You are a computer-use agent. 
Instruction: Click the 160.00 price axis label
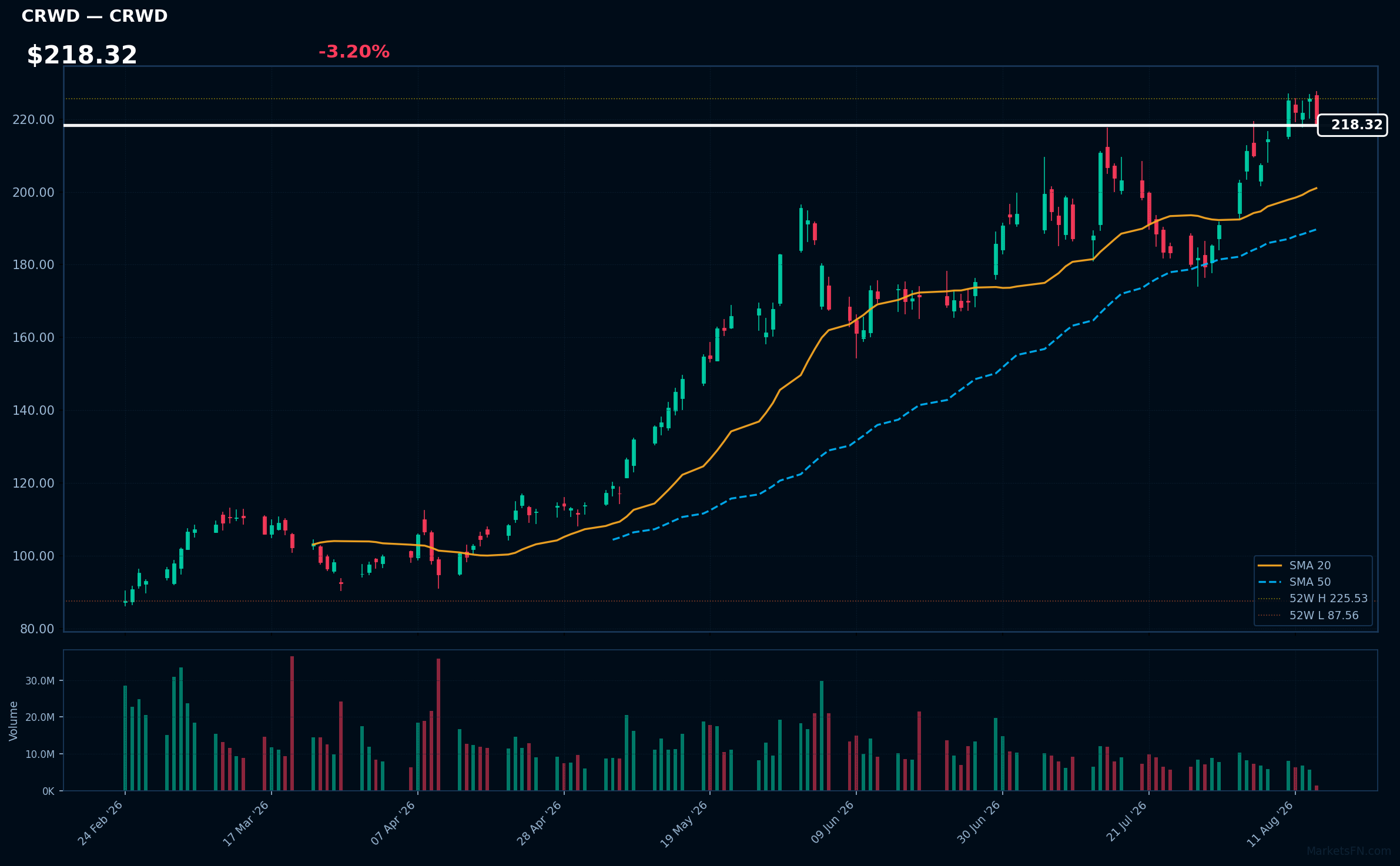pyautogui.click(x=34, y=338)
